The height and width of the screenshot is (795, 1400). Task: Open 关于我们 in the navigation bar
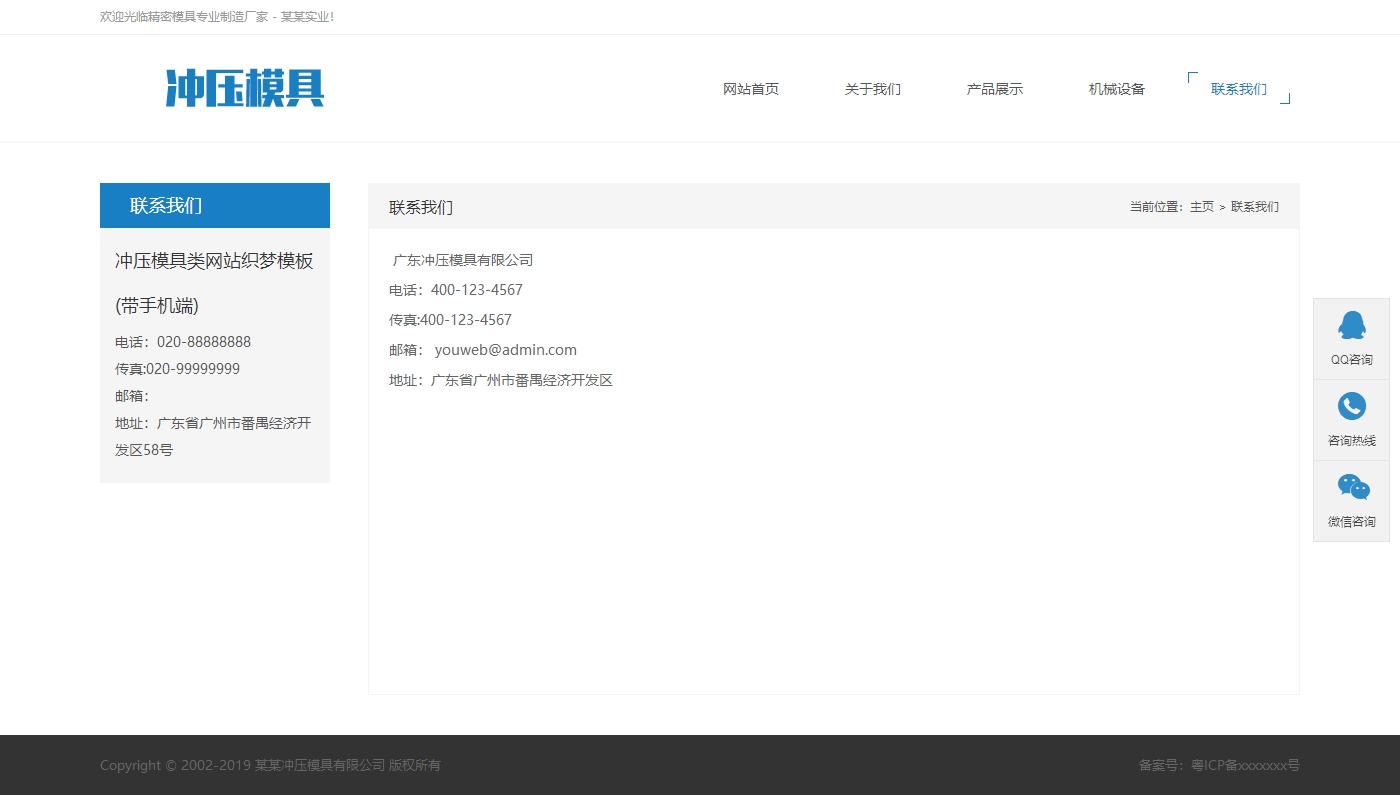(x=872, y=88)
